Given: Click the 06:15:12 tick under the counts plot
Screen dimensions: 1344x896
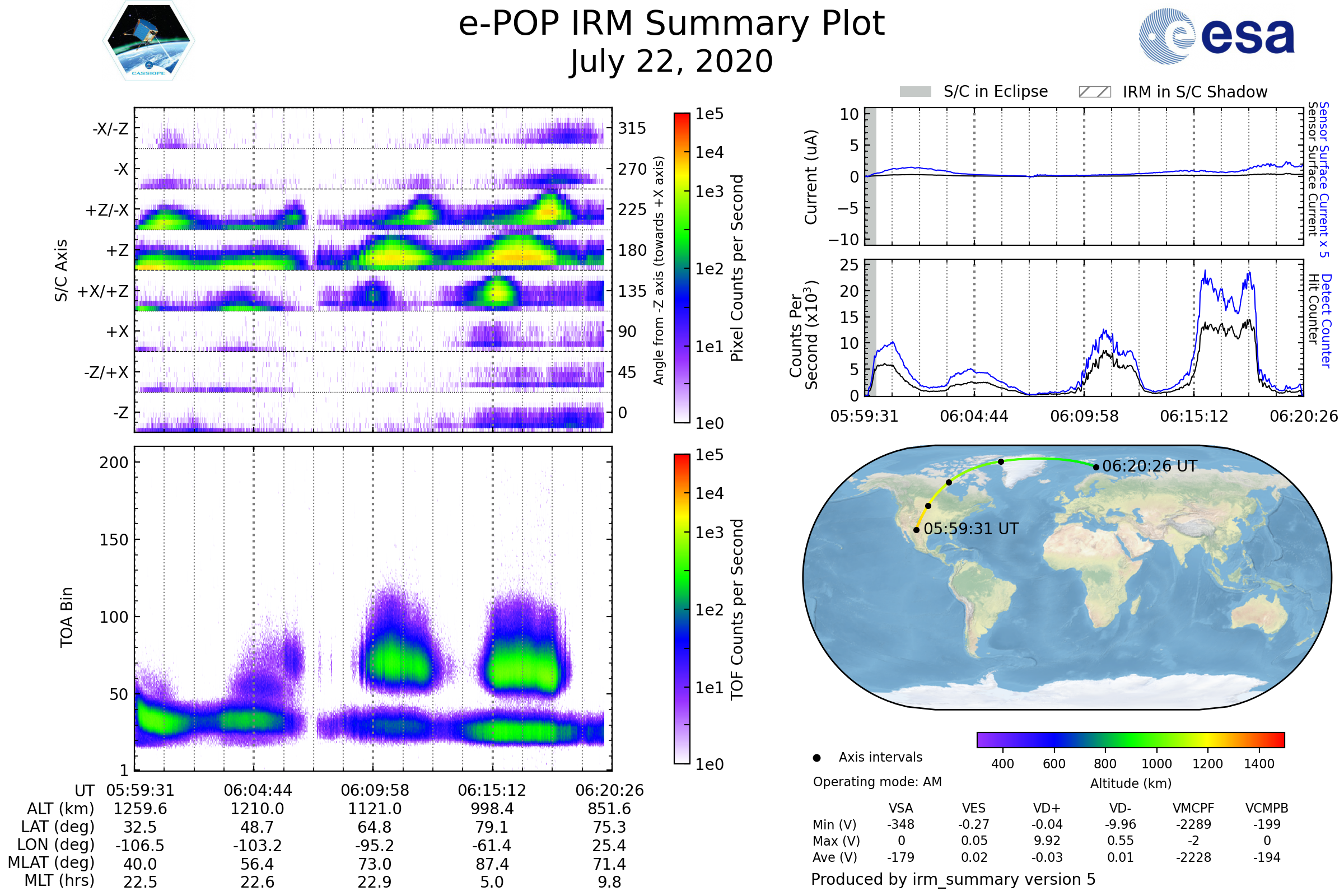Looking at the screenshot, I should point(1194,416).
